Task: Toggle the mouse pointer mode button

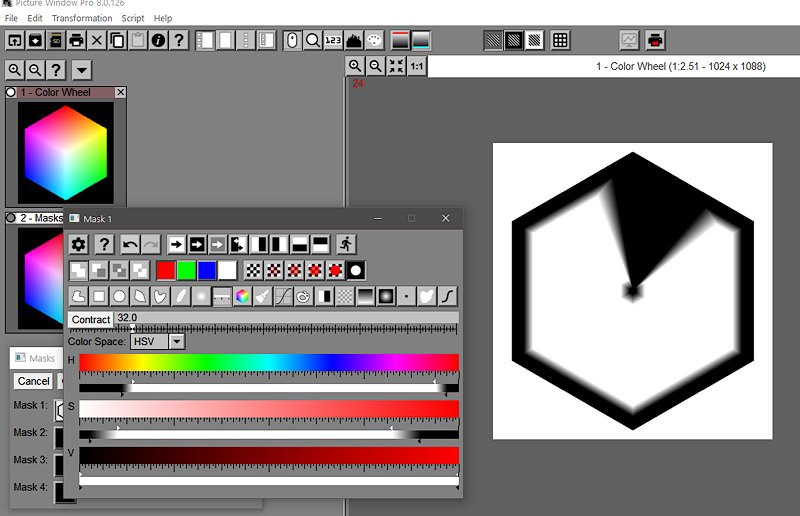Action: (x=292, y=40)
